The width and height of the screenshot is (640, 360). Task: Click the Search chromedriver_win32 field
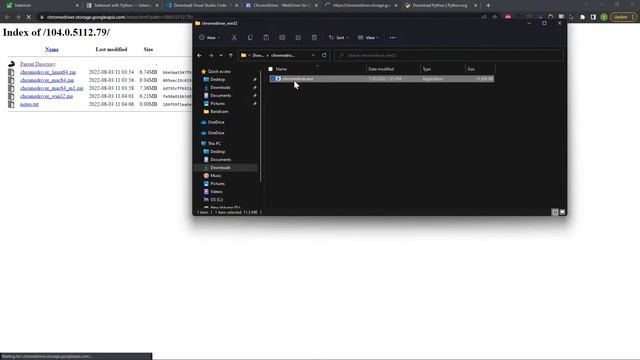point(449,56)
